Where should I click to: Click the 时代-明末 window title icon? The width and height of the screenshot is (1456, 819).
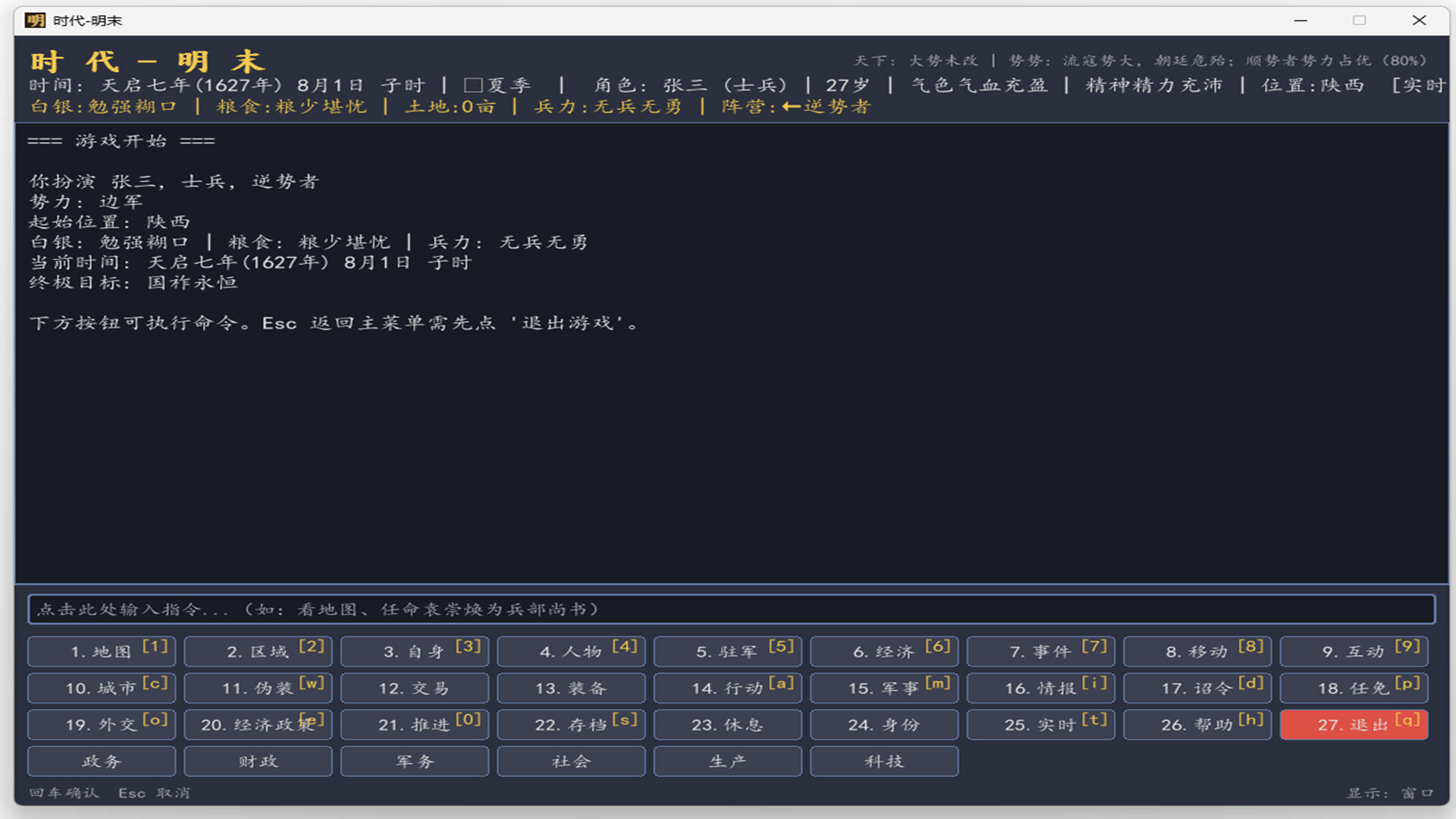click(35, 20)
